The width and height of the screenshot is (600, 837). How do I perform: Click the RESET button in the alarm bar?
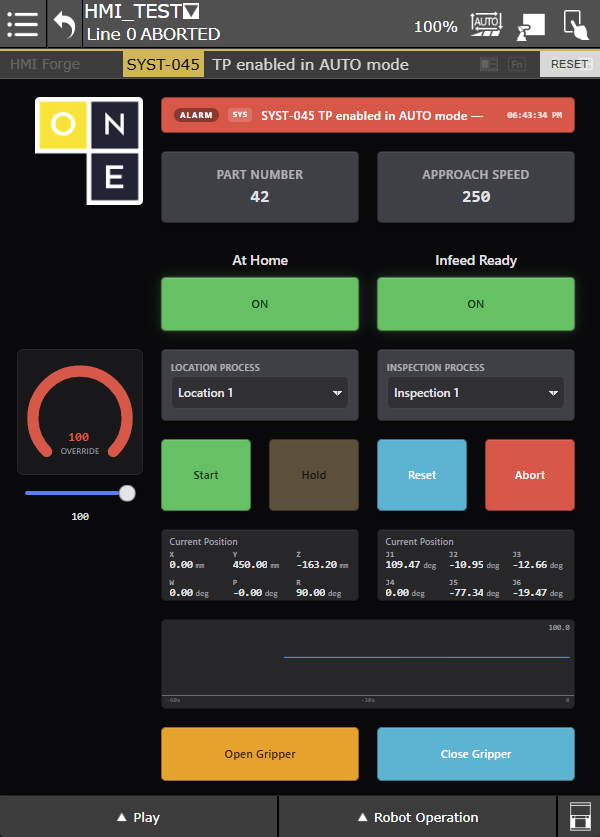click(570, 64)
